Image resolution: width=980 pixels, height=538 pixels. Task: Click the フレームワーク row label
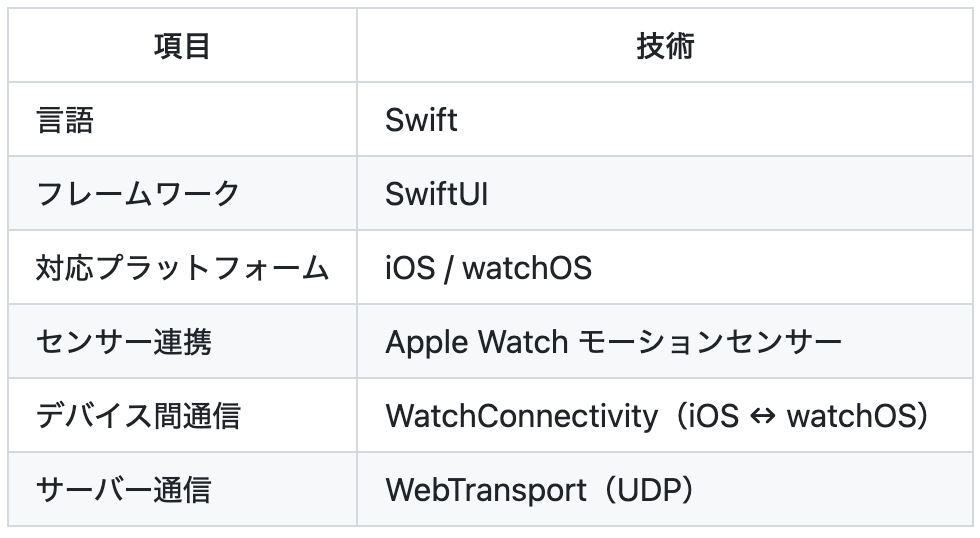pyautogui.click(x=138, y=194)
